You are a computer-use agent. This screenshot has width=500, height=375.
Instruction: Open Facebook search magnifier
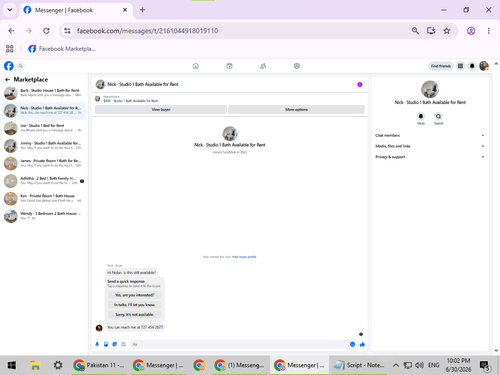pyautogui.click(x=20, y=66)
